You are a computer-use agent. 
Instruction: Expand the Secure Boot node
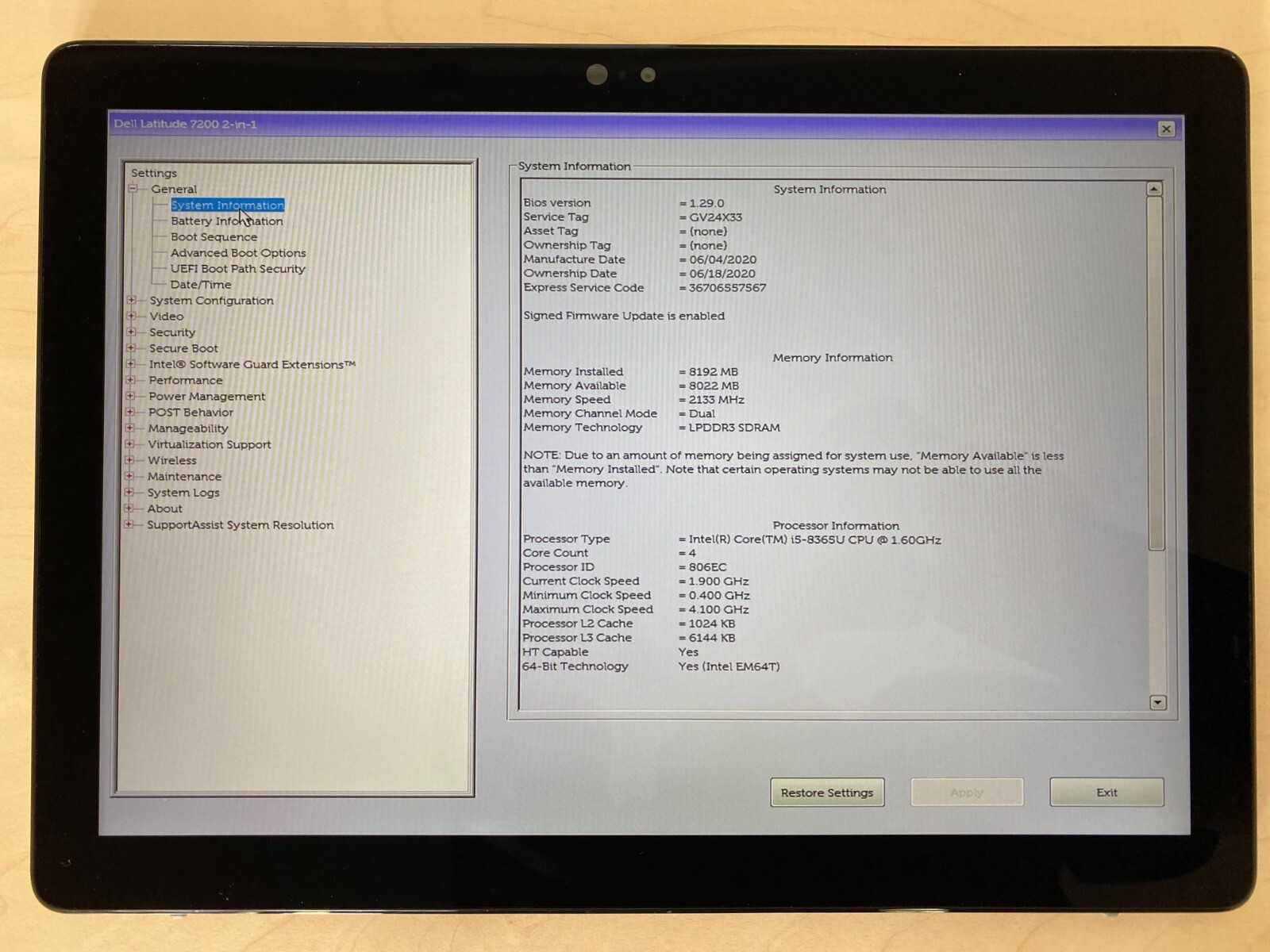pyautogui.click(x=131, y=347)
